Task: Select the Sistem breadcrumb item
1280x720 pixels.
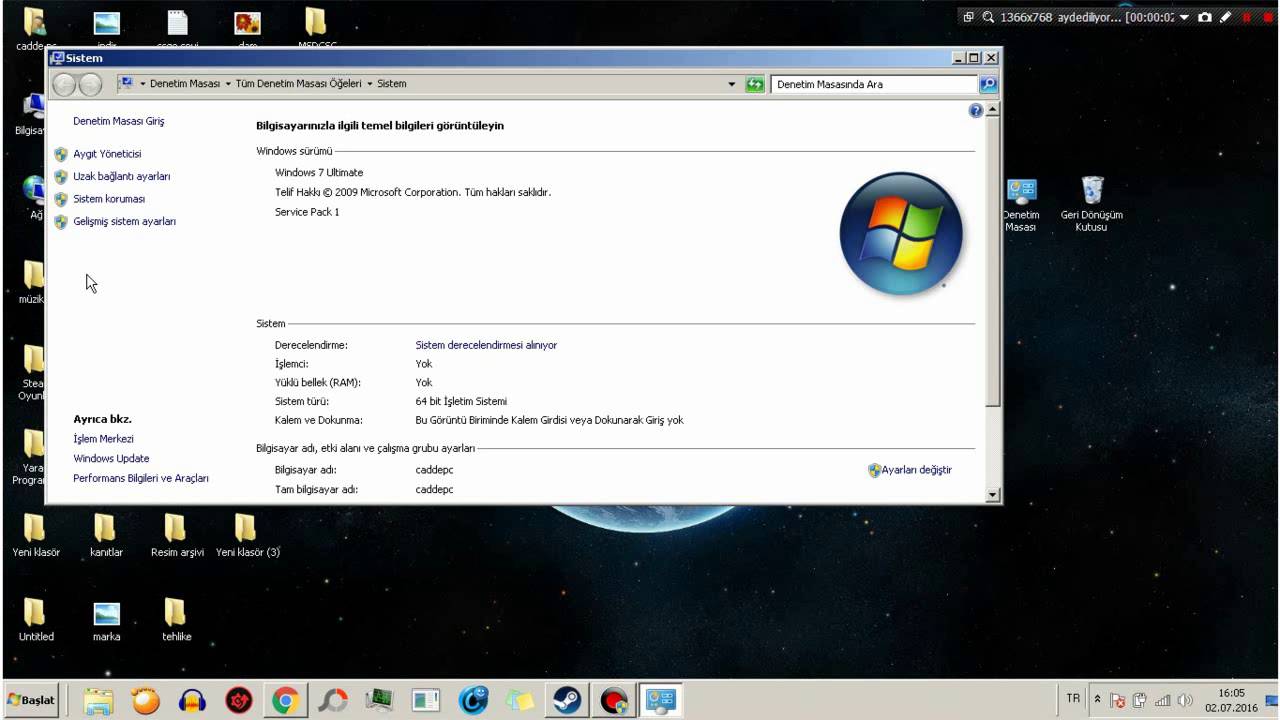Action: click(x=392, y=84)
